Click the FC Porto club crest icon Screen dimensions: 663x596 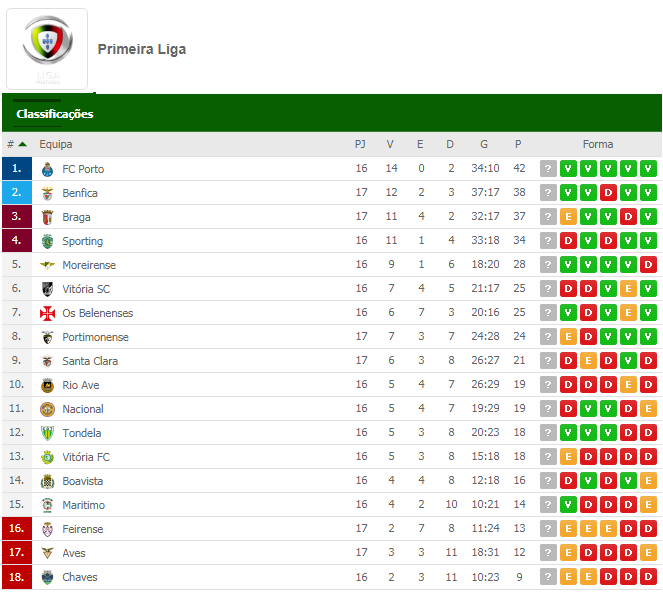[47, 169]
